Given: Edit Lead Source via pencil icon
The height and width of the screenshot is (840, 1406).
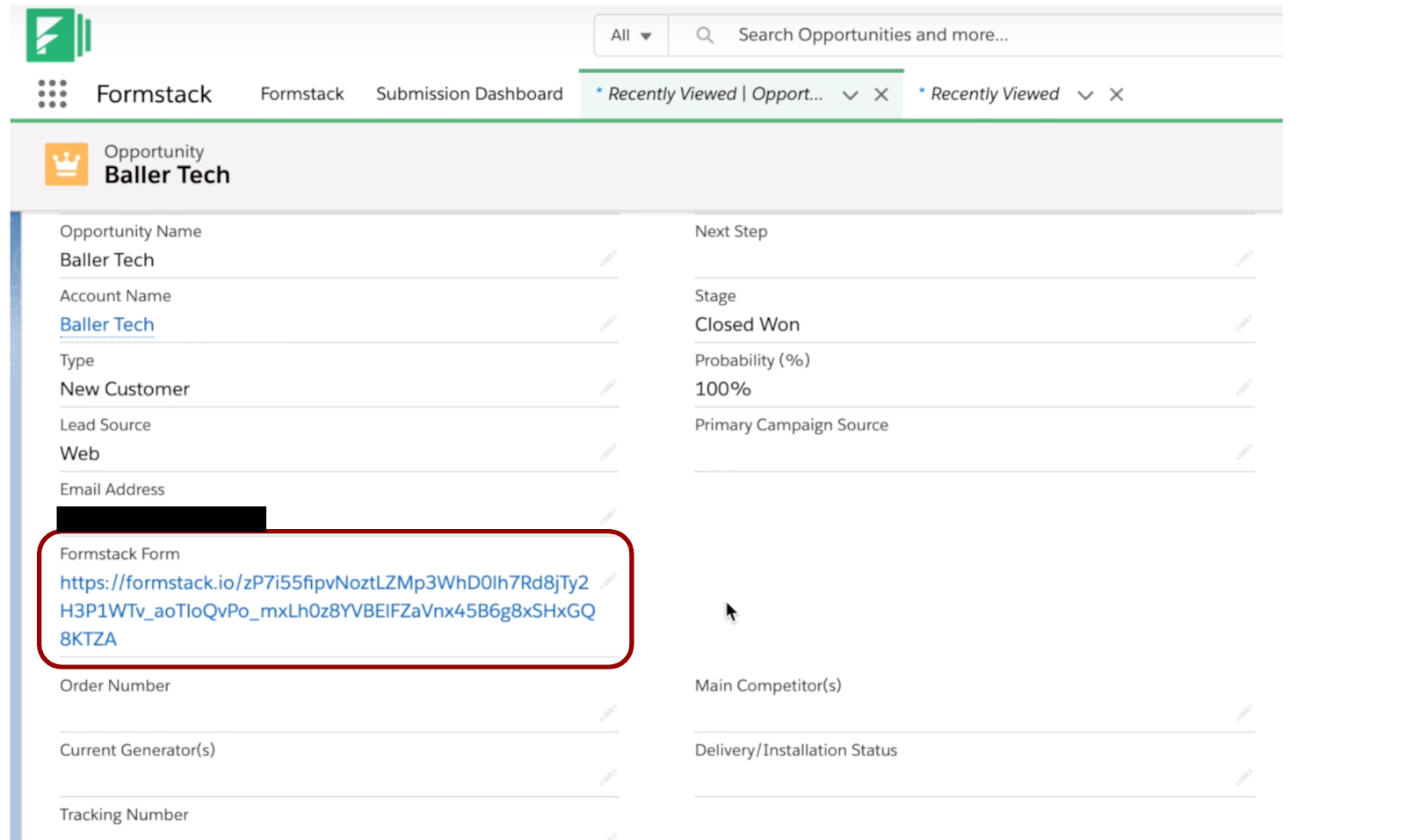Looking at the screenshot, I should tap(608, 452).
